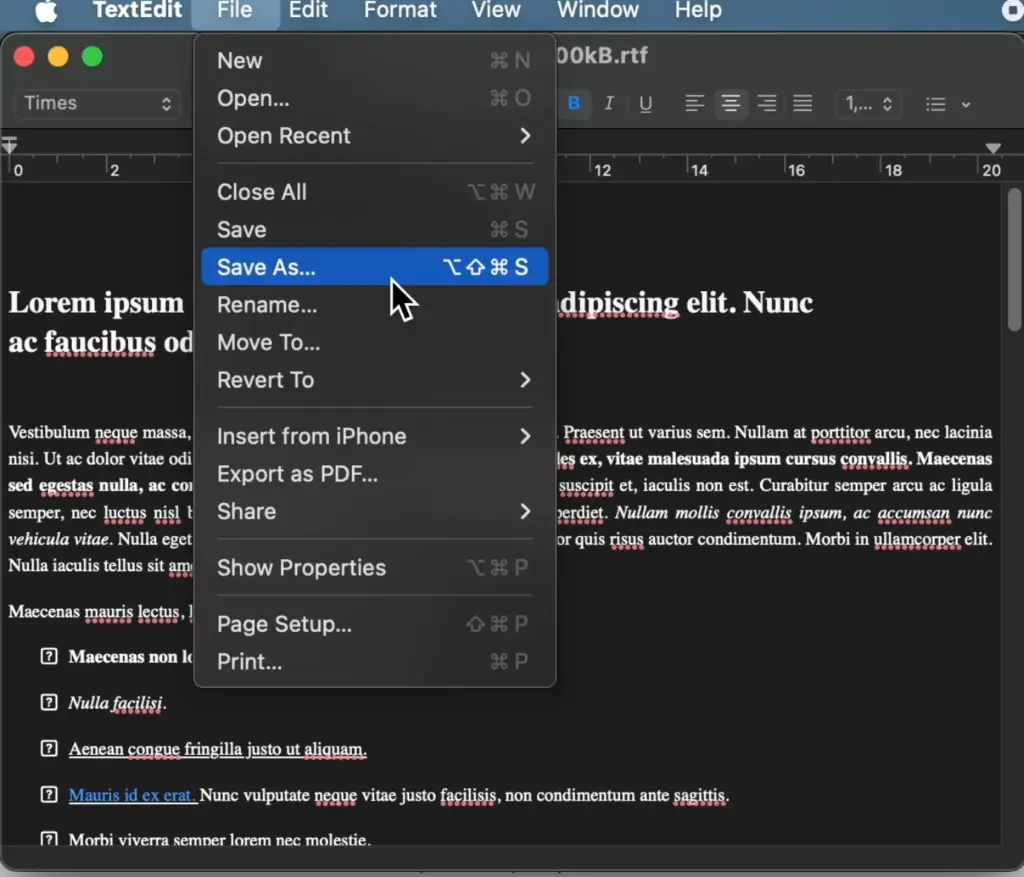Image resolution: width=1024 pixels, height=877 pixels.
Task: Click the left indent marker on ruler
Action: pos(9,146)
